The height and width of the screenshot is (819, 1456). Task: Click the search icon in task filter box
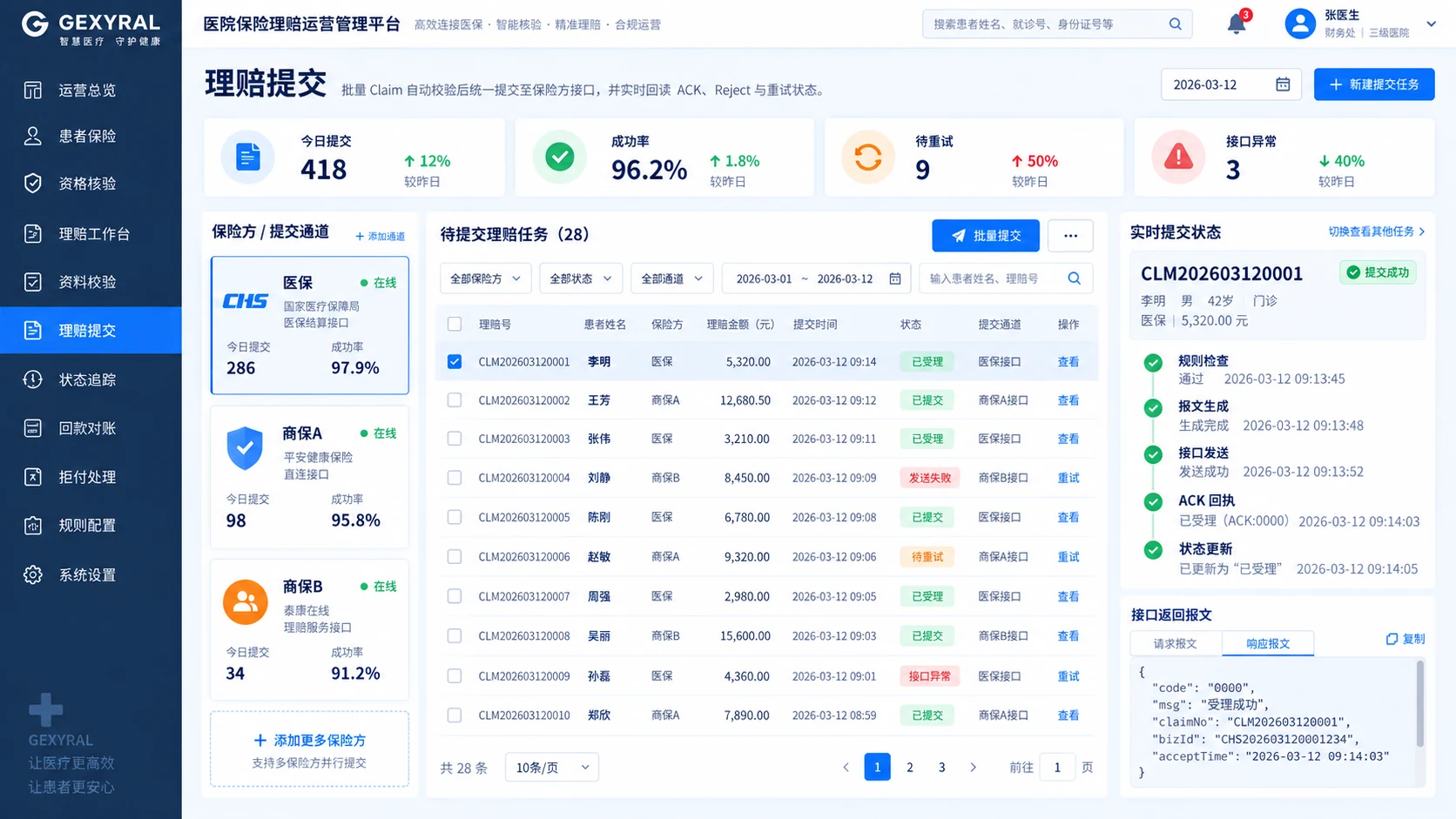1074,279
